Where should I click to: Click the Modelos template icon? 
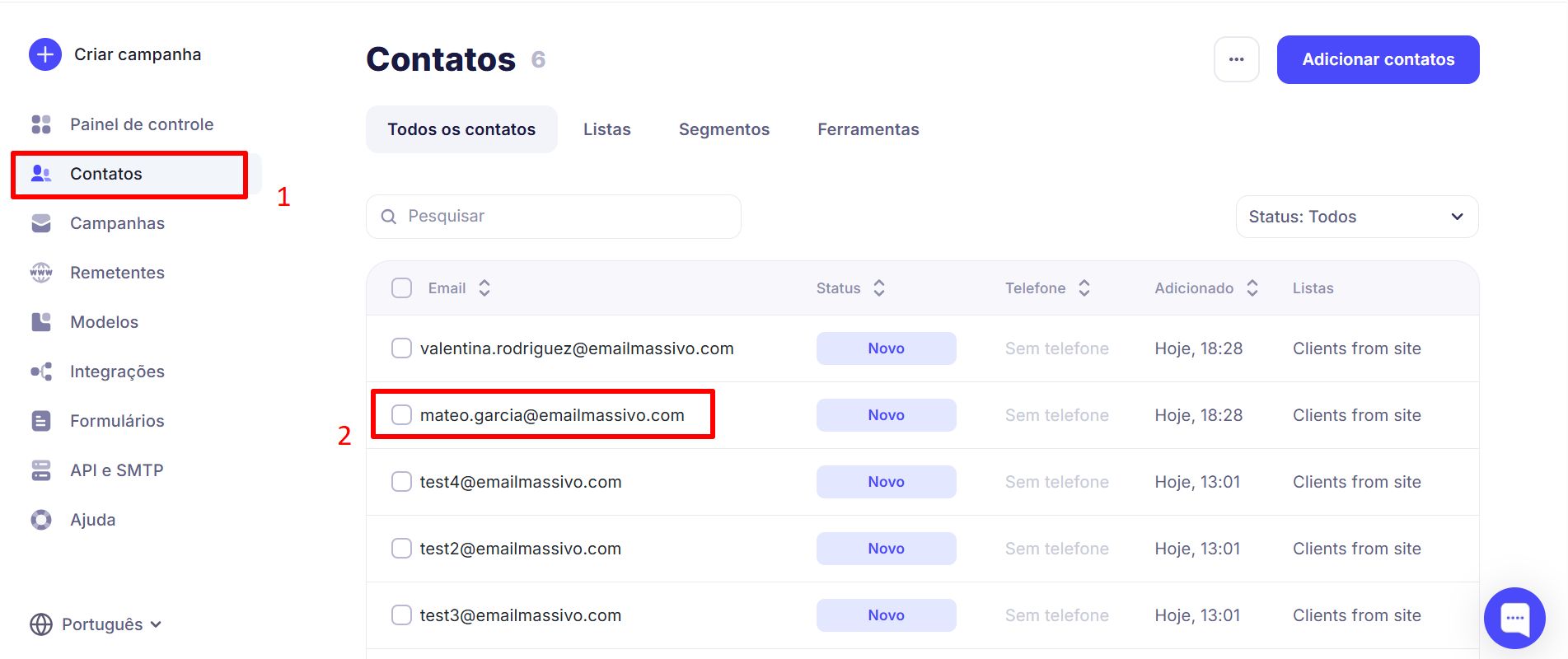point(41,322)
